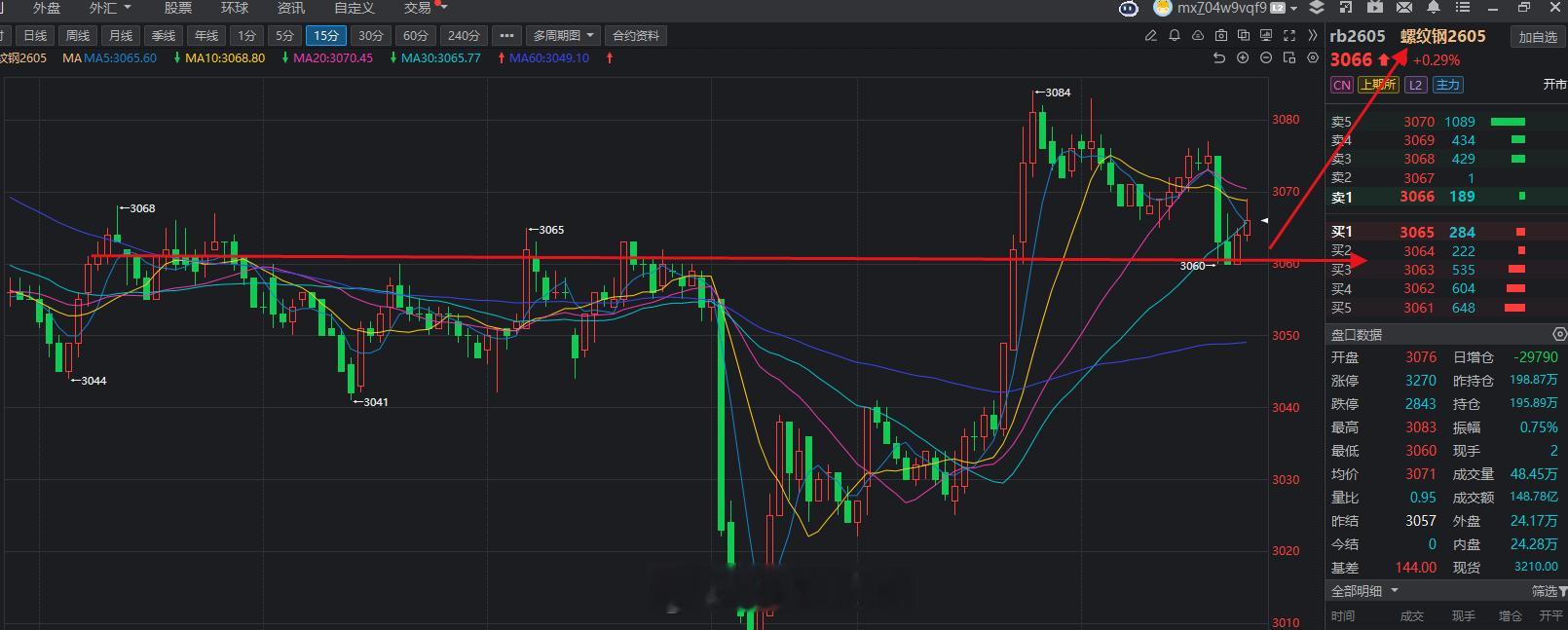The width and height of the screenshot is (1568, 630).
Task: Switch to 季线 quarterly period
Action: 163,35
